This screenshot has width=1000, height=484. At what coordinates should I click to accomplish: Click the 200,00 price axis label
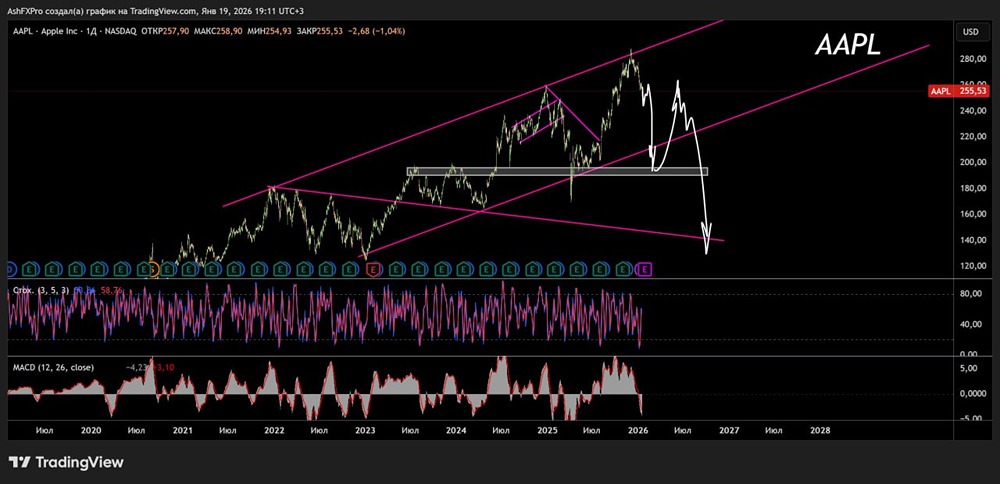(x=973, y=162)
